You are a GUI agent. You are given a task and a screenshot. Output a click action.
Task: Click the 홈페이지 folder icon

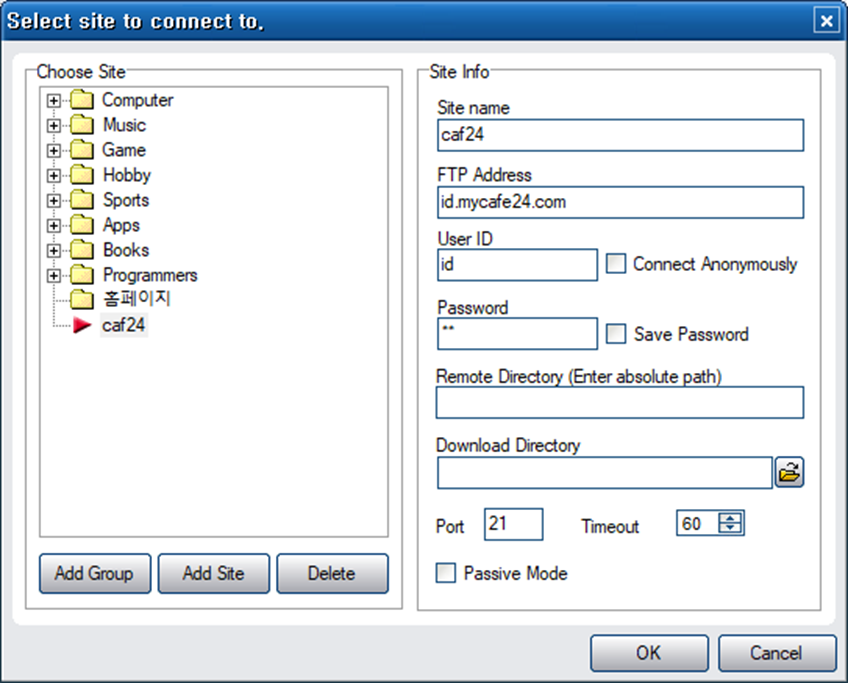82,299
